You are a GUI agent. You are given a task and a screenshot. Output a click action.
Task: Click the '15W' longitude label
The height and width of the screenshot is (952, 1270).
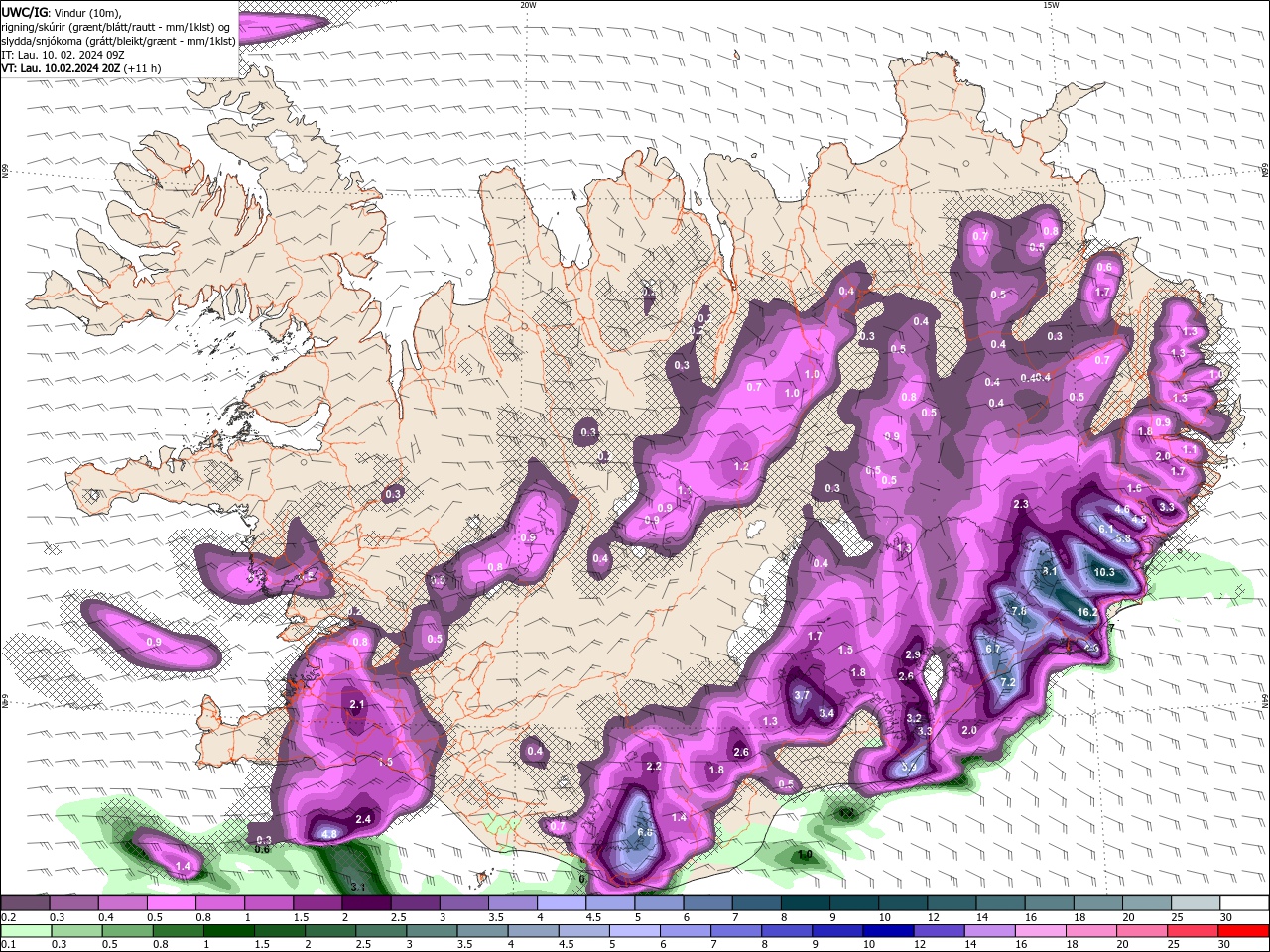(x=1051, y=5)
